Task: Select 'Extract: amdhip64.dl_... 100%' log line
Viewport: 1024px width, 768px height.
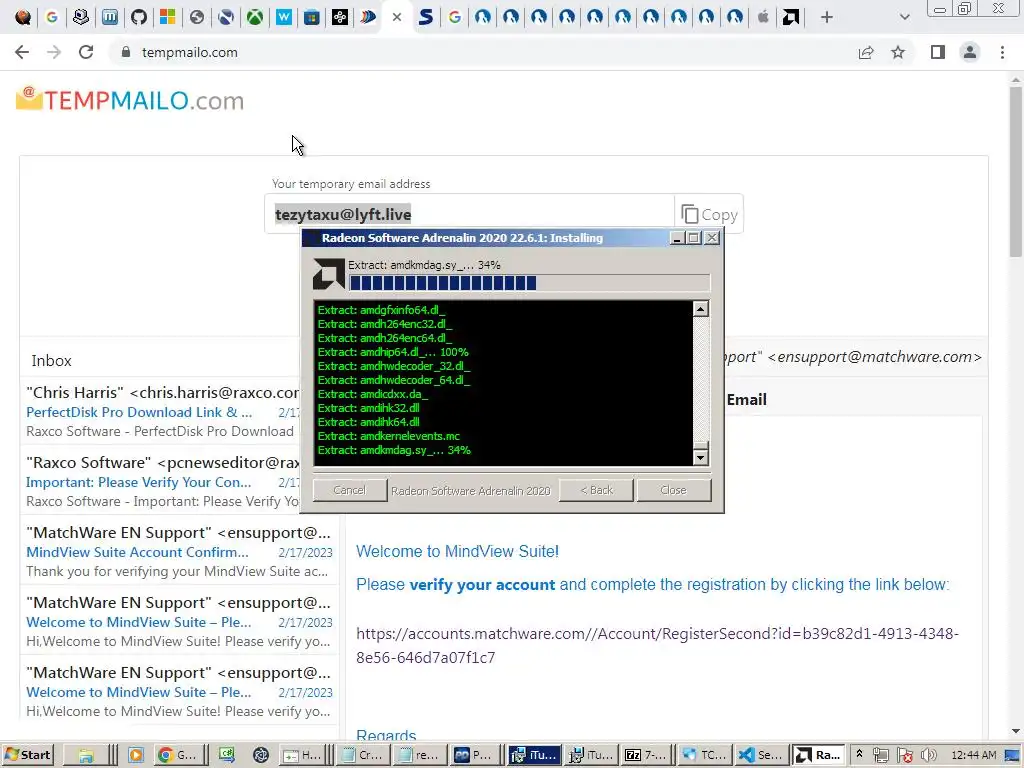Action: coord(393,352)
